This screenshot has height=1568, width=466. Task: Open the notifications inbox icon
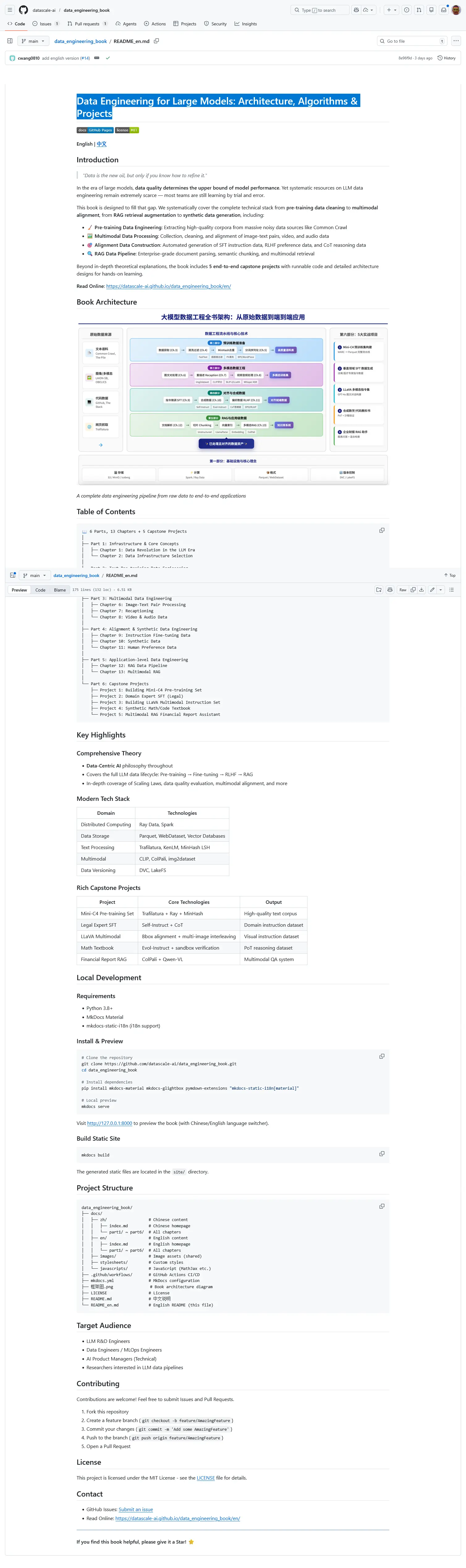(x=443, y=10)
